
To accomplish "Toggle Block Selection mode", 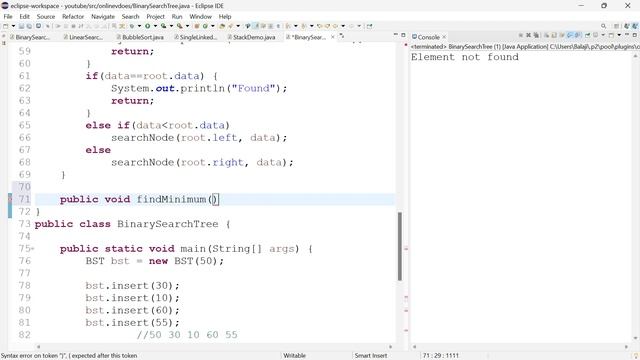I will (270, 26).
